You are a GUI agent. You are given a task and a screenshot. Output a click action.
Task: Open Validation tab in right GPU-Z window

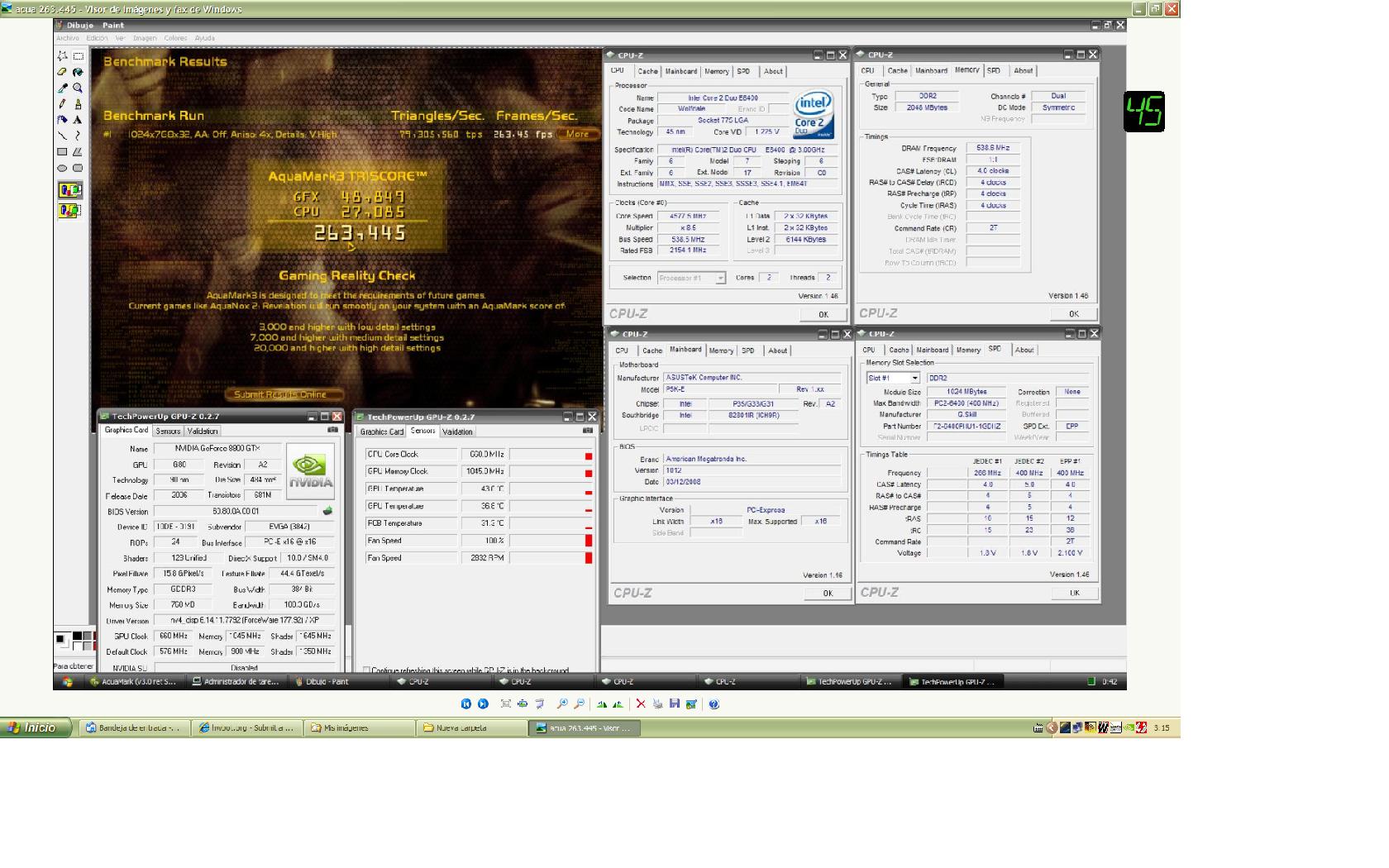pos(457,432)
